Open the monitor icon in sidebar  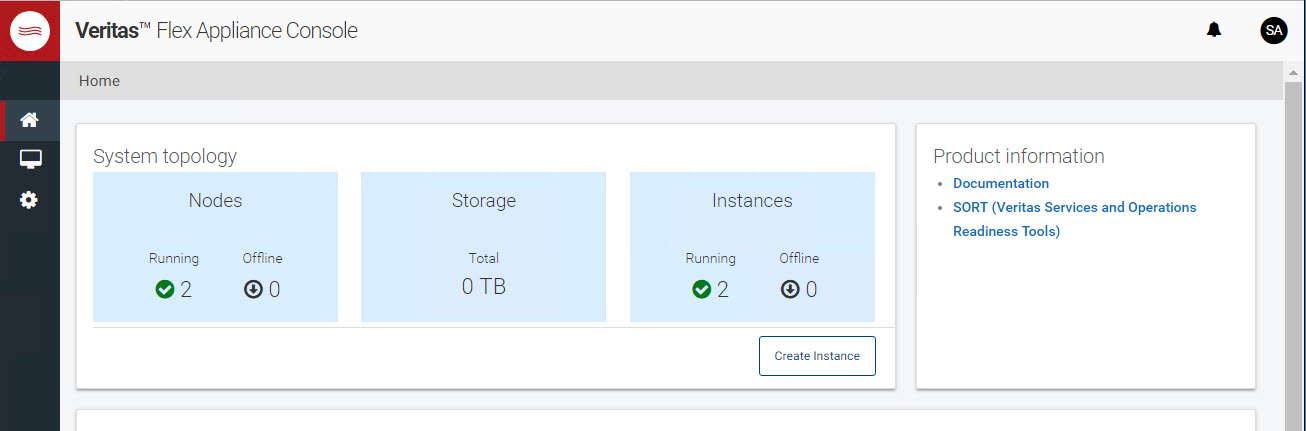tap(30, 160)
